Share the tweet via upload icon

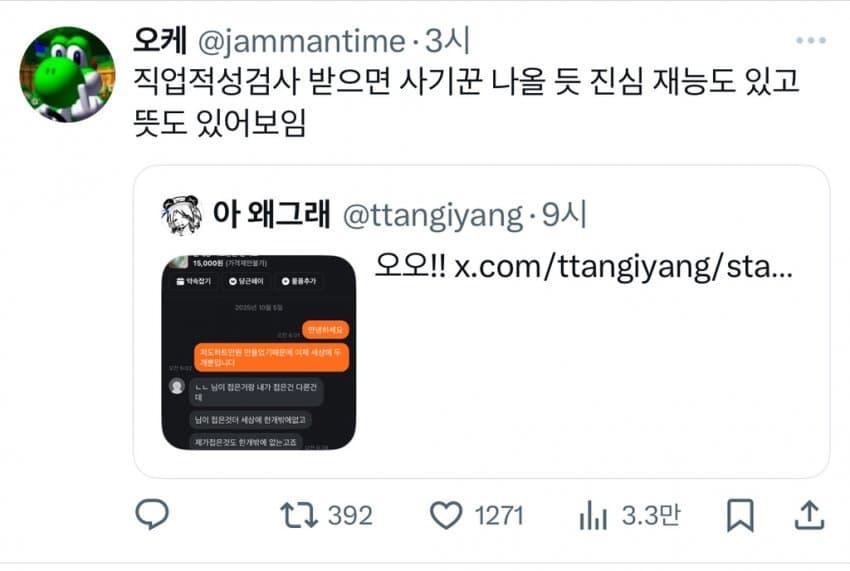(x=809, y=515)
